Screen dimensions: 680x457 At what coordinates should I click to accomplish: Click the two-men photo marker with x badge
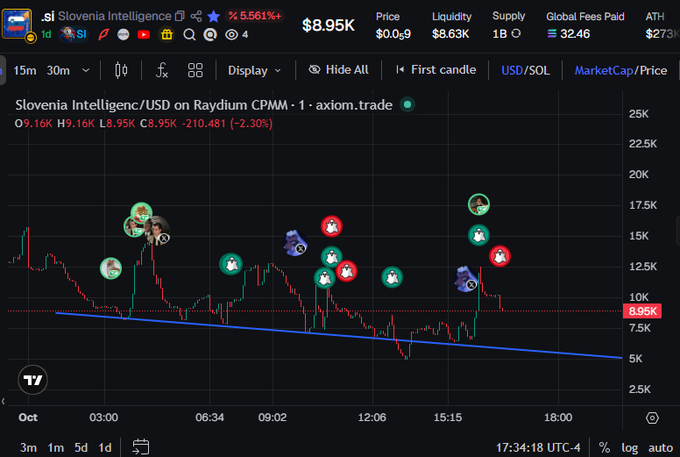tap(158, 231)
